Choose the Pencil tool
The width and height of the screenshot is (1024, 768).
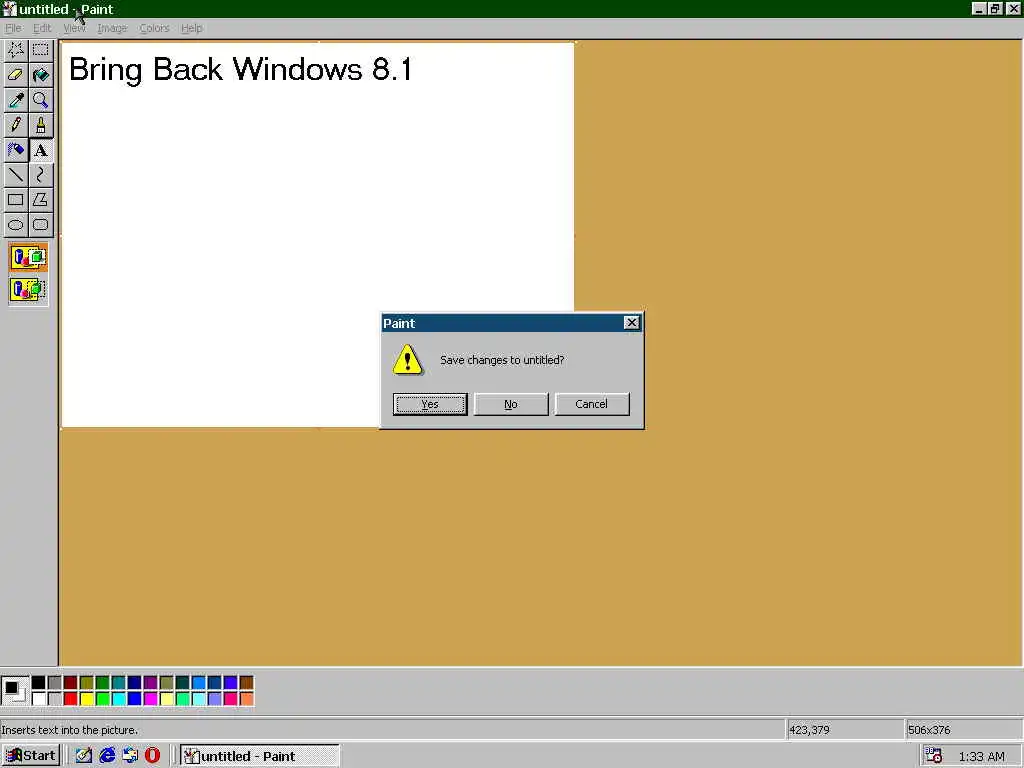click(x=16, y=125)
